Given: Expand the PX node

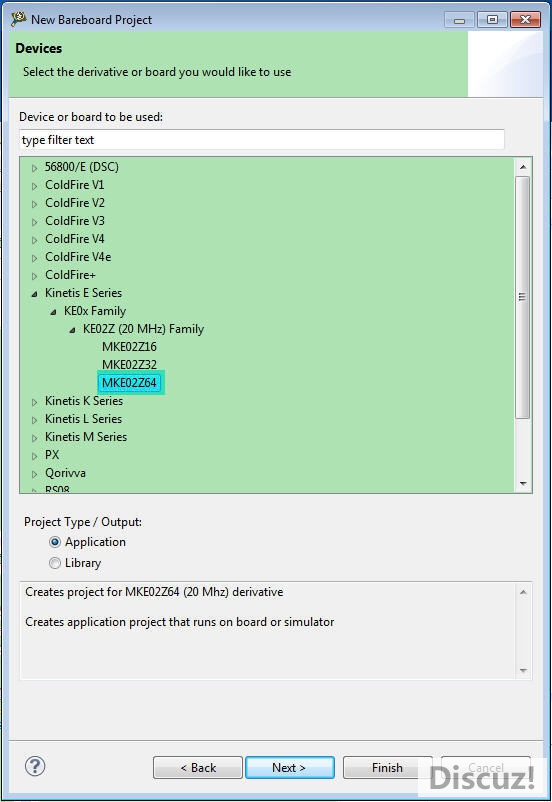Looking at the screenshot, I should pyautogui.click(x=35, y=456).
